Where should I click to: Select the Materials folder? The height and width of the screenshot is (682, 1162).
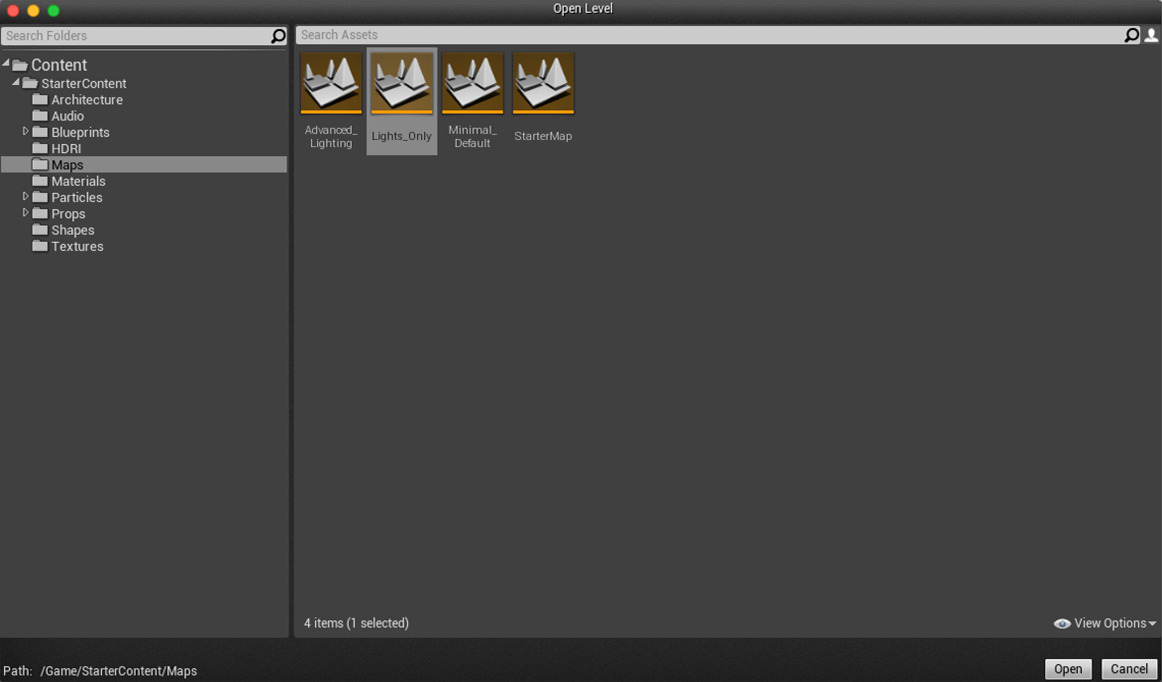pos(78,181)
